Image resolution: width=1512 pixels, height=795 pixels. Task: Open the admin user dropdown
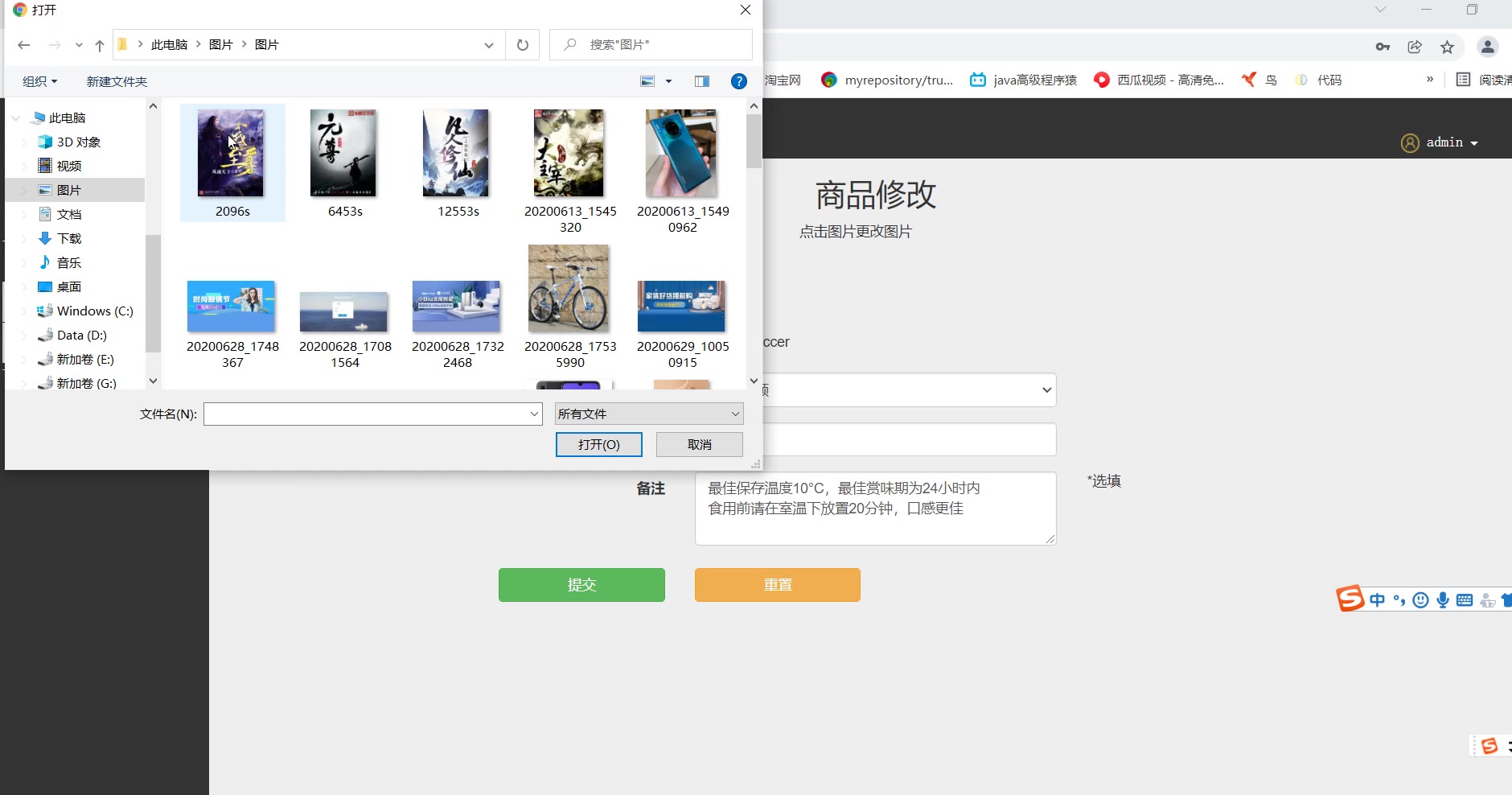pyautogui.click(x=1452, y=142)
